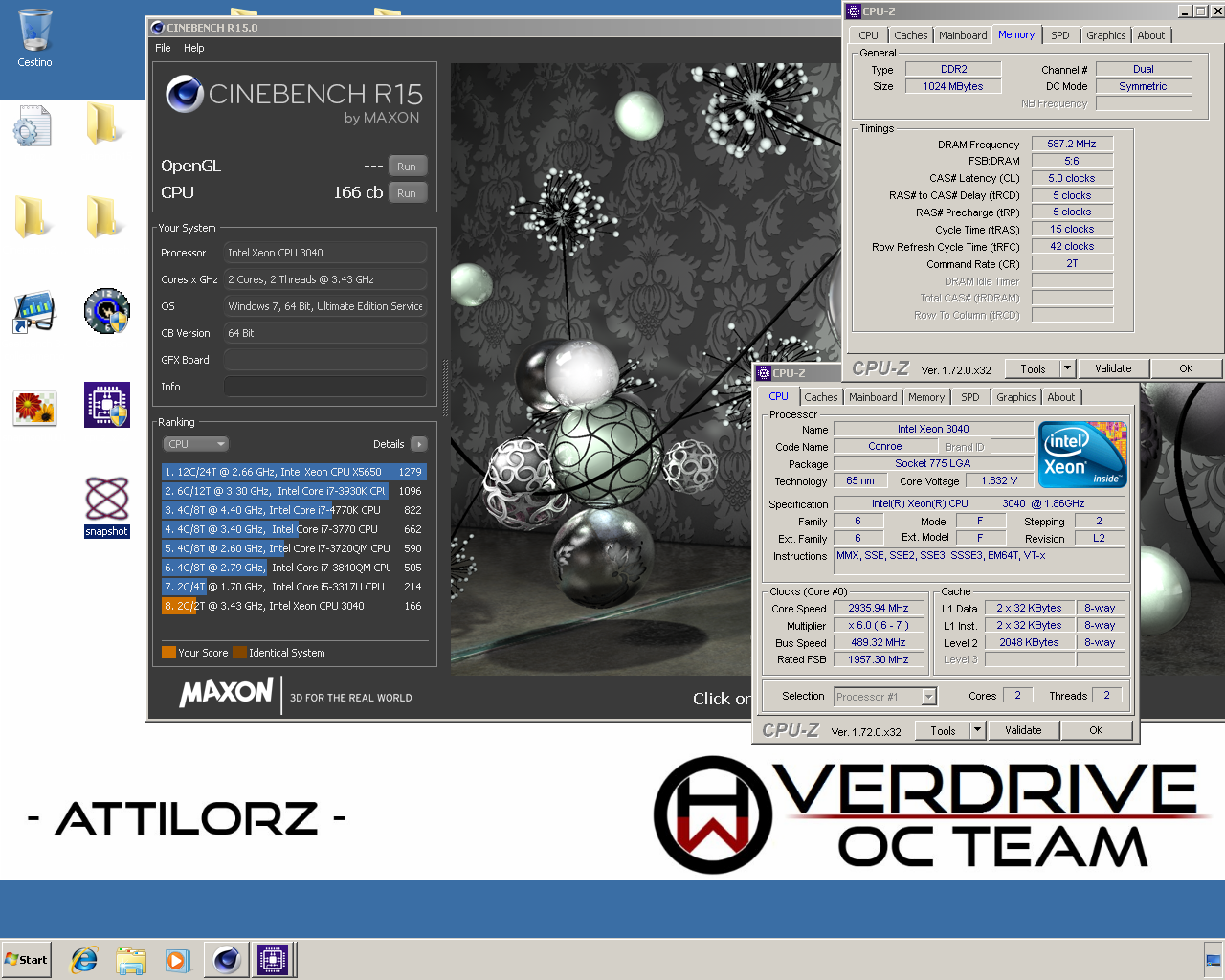
Task: Click OK in lower CPU-Z window
Action: 1096,730
